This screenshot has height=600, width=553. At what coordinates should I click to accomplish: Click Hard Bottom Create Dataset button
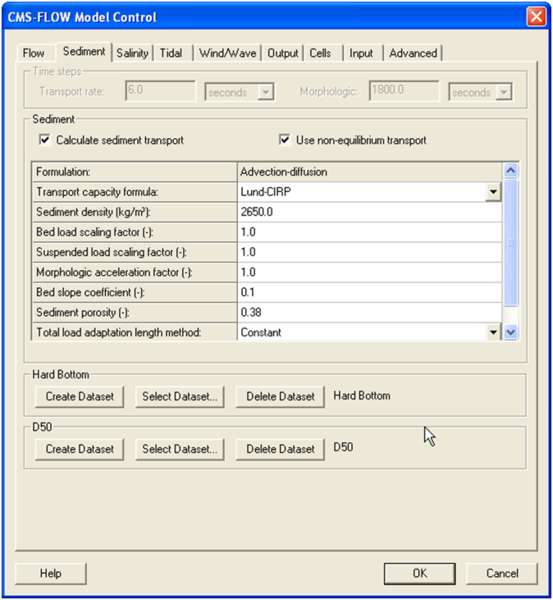(80, 396)
